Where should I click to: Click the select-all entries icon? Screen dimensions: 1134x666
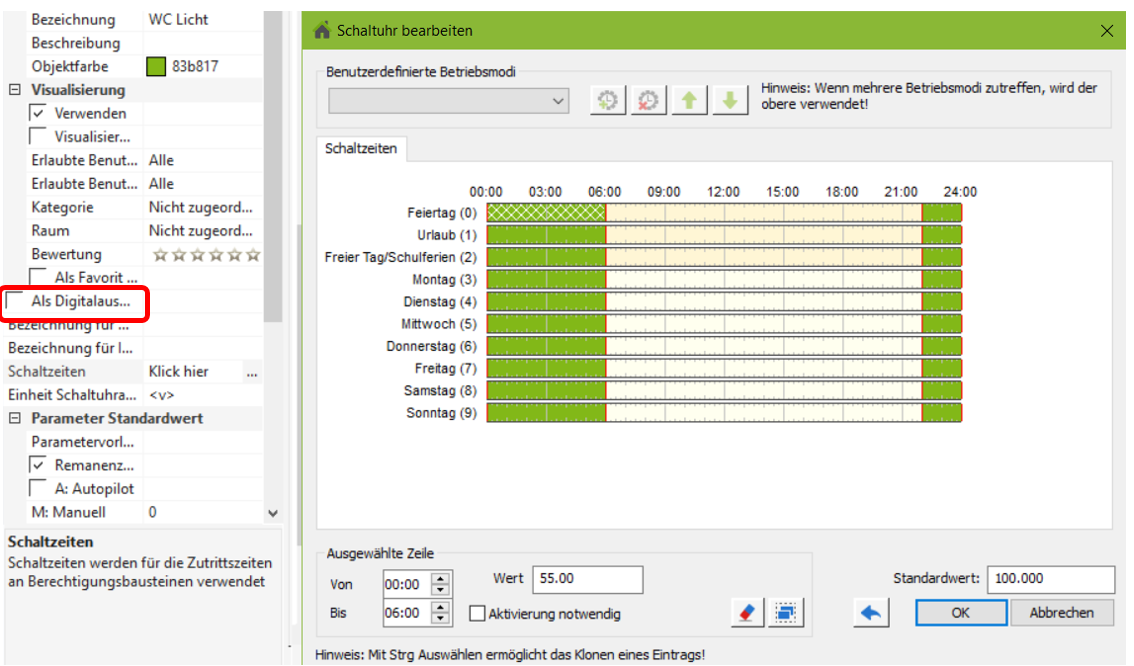(x=786, y=613)
